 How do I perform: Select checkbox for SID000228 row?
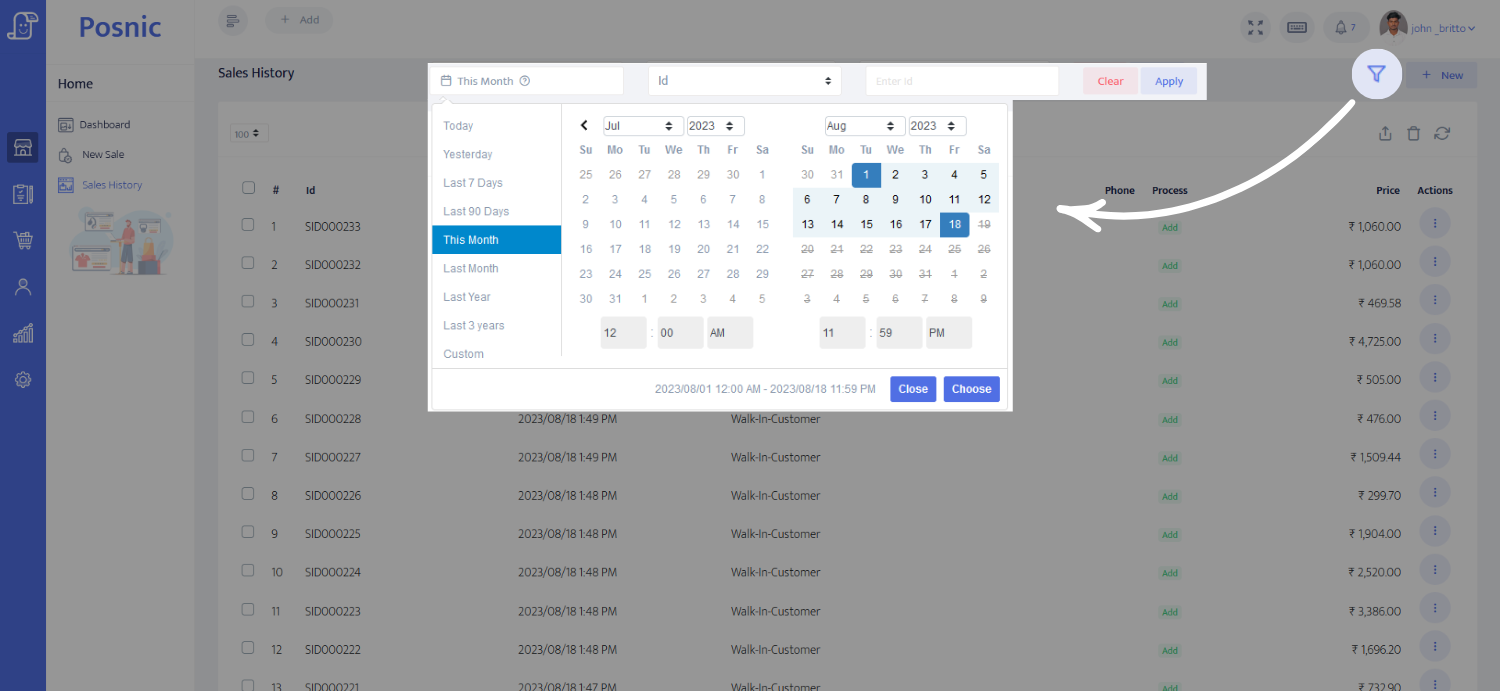click(x=248, y=418)
